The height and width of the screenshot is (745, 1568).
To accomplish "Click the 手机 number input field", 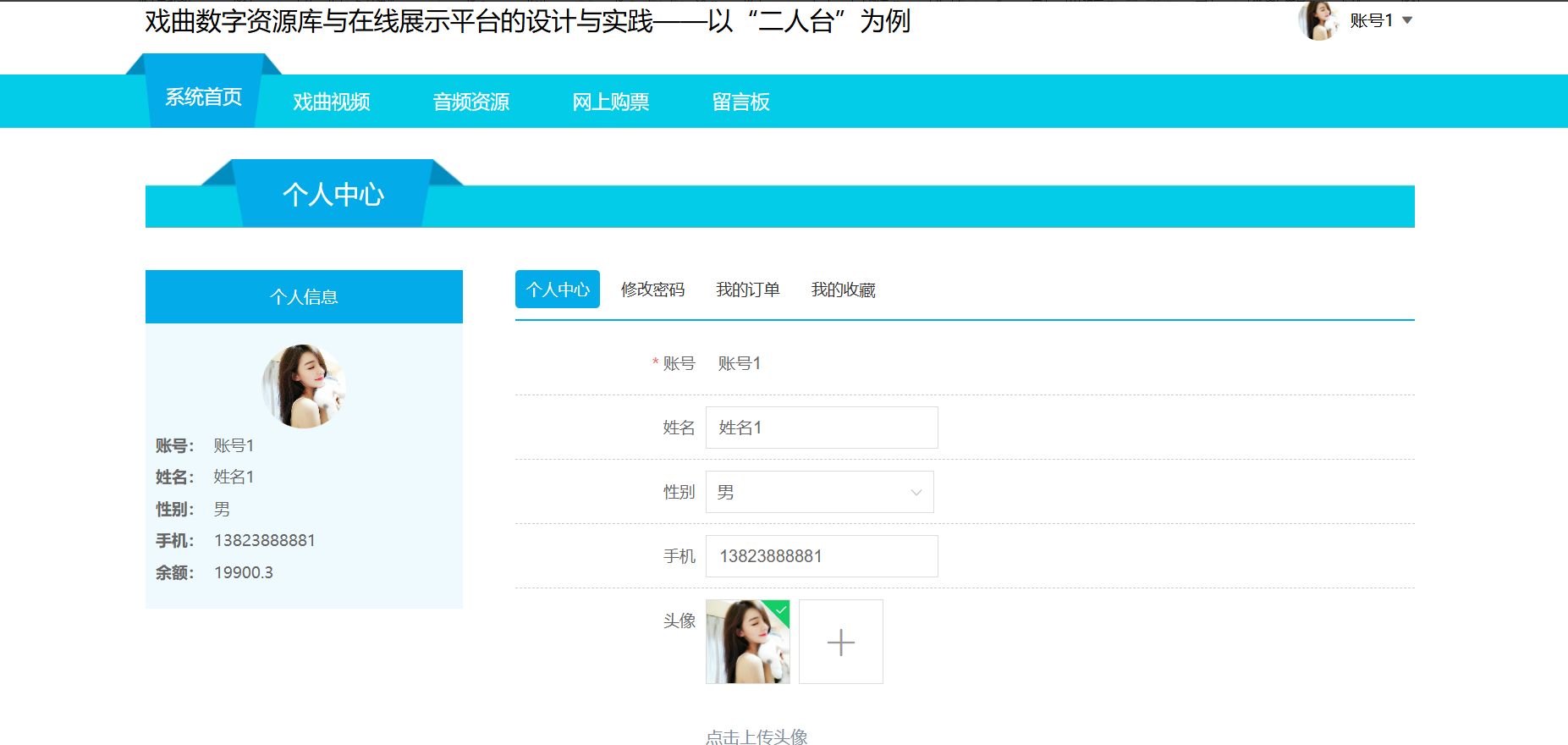I will pos(822,556).
